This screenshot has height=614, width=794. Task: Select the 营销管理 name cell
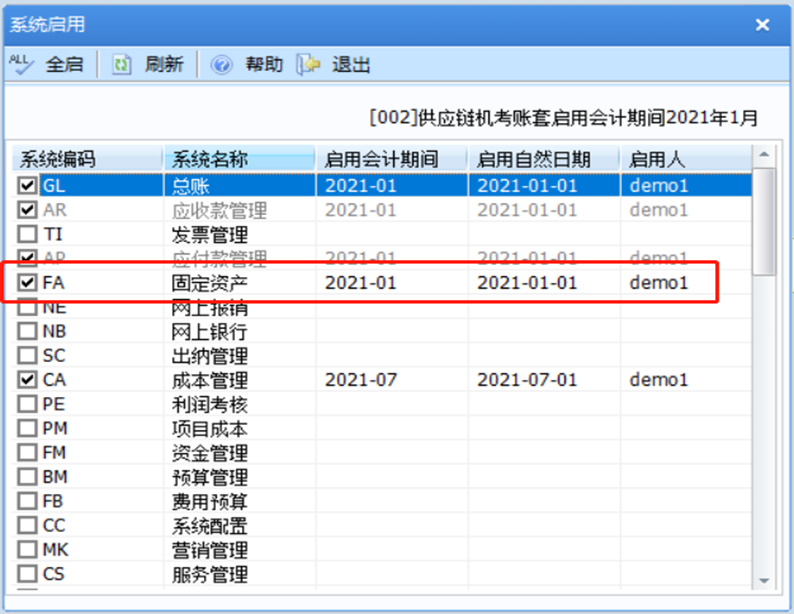(210, 550)
